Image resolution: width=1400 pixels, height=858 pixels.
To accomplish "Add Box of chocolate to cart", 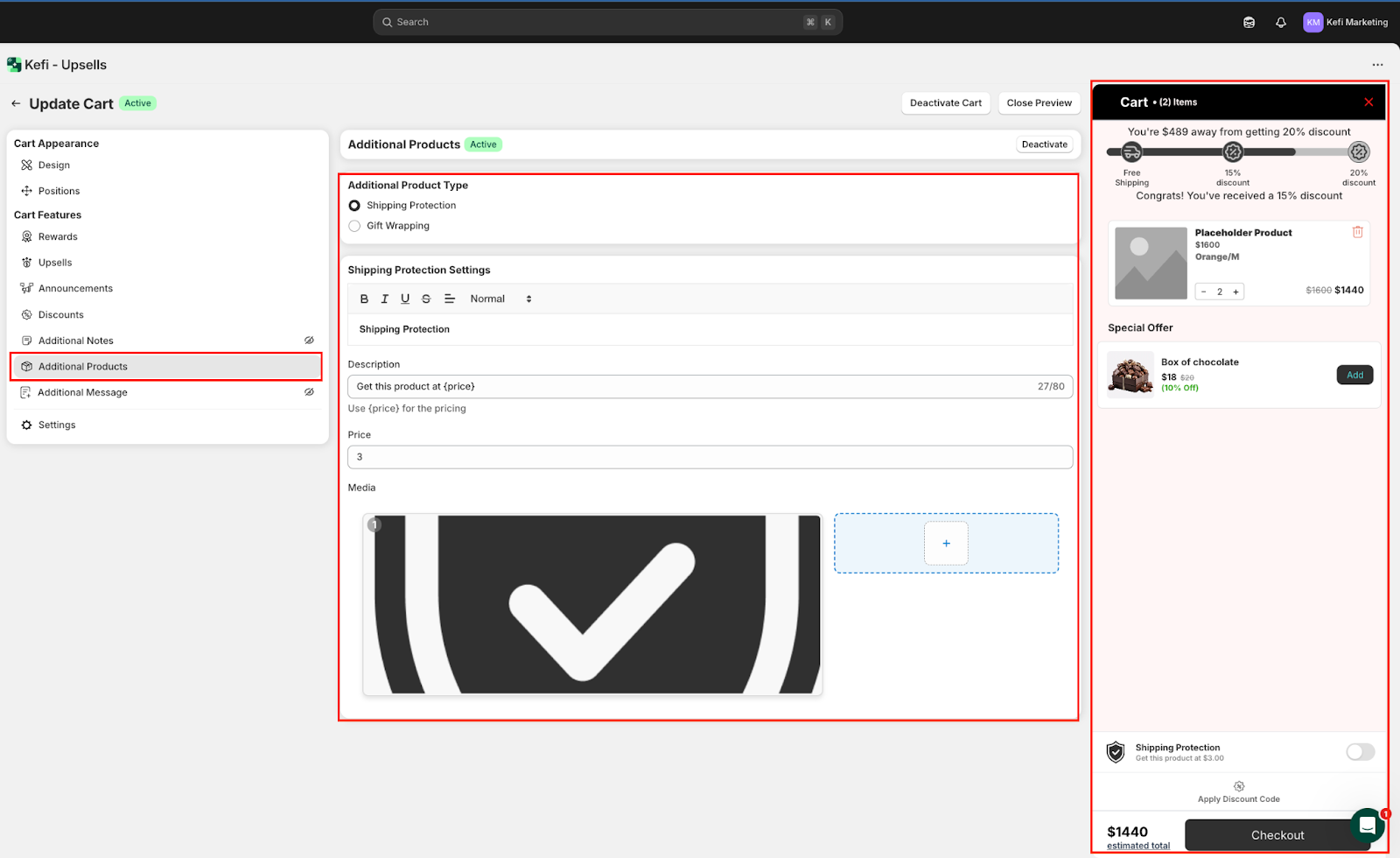I will (x=1354, y=375).
